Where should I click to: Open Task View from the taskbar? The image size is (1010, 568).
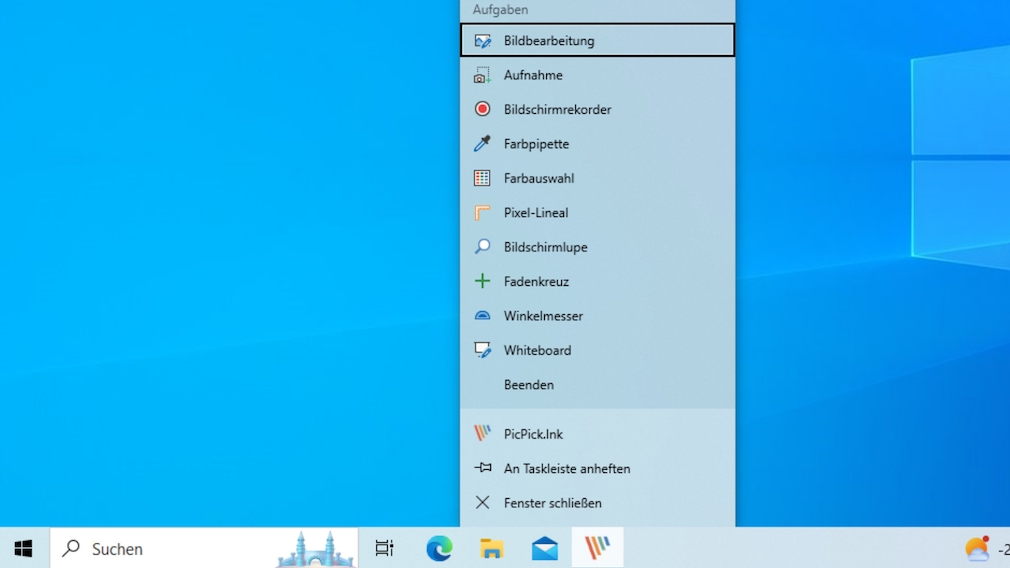coord(384,548)
